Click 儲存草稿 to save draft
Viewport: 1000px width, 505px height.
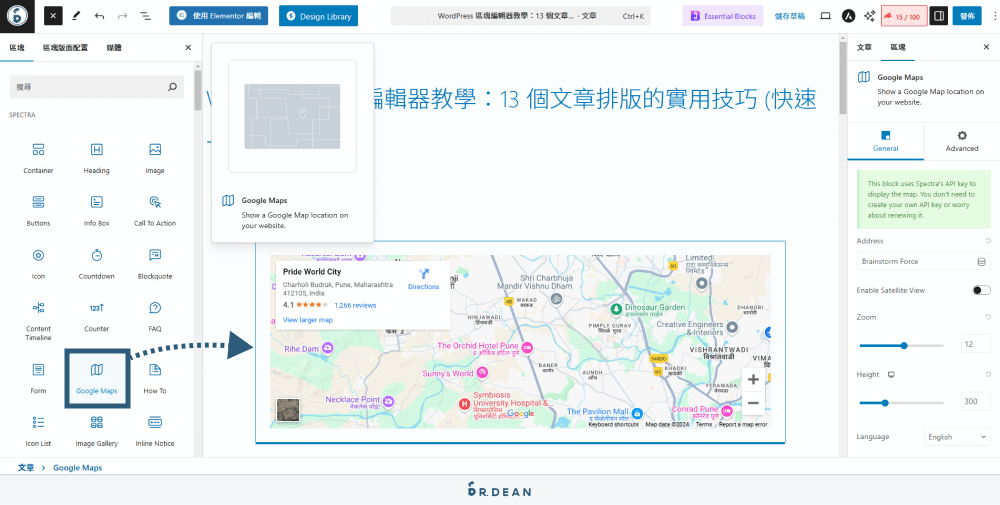(x=790, y=16)
